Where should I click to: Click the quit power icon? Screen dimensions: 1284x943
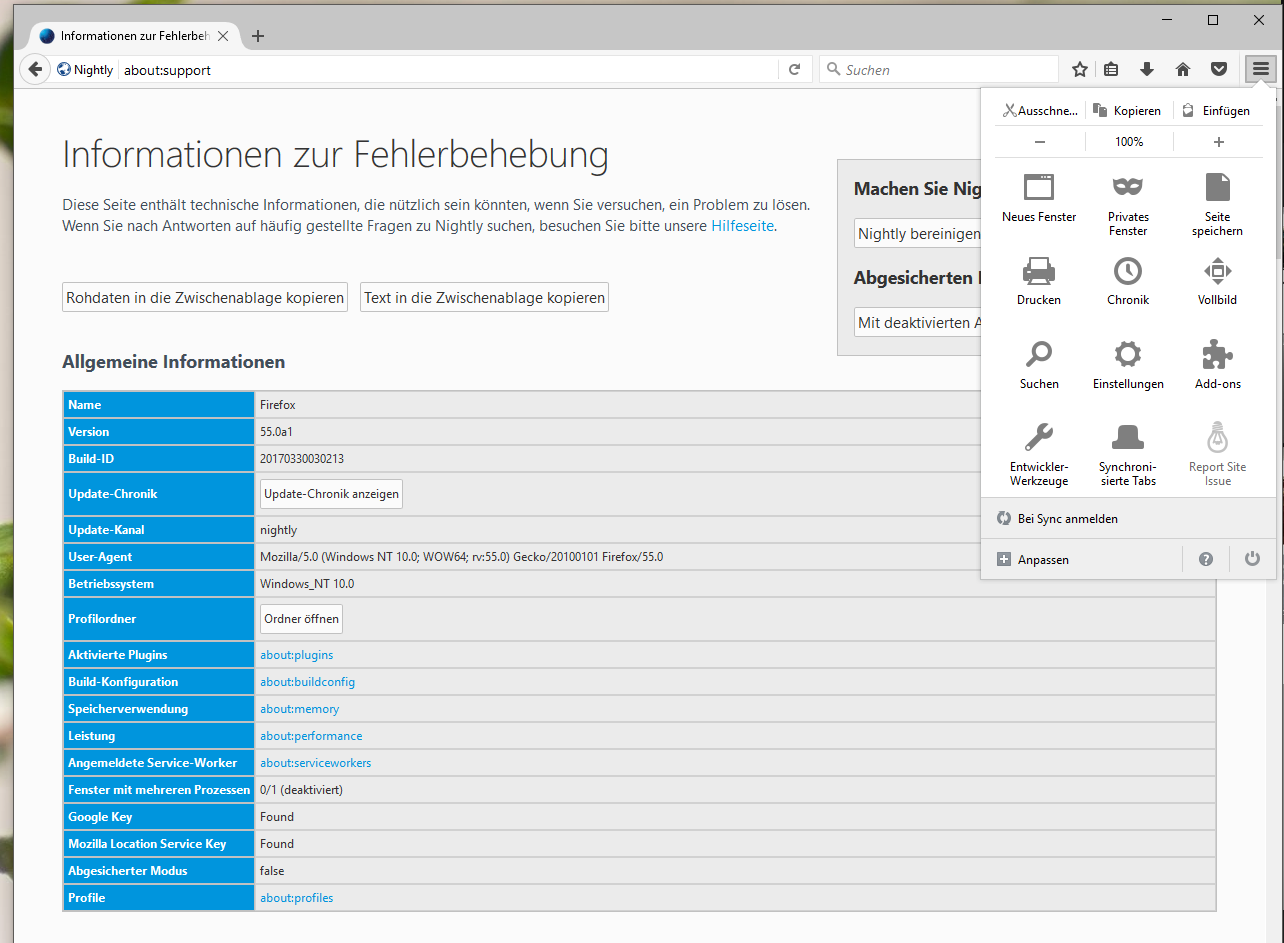tap(1252, 559)
